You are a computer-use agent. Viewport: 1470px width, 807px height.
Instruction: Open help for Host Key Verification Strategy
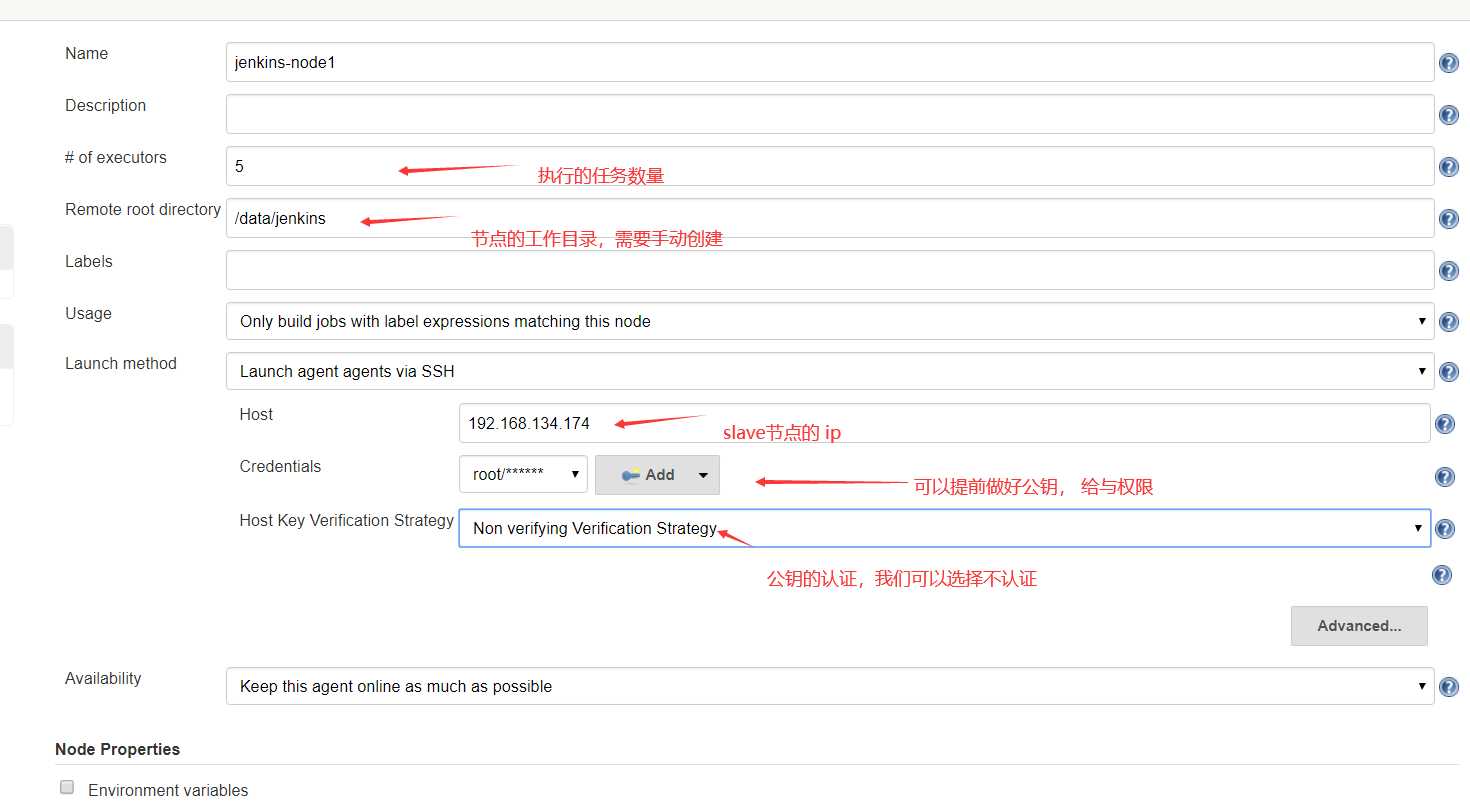coord(1445,529)
